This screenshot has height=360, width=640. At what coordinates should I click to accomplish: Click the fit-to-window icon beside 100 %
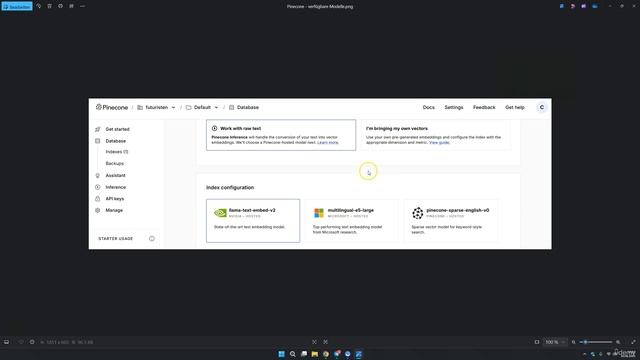click(537, 342)
